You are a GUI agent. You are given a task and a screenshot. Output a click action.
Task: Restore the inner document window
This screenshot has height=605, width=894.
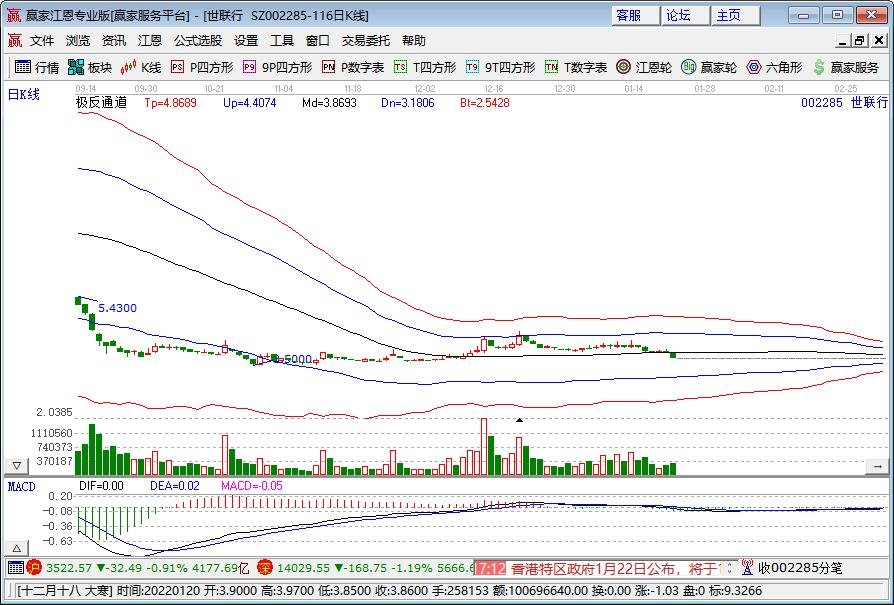(859, 40)
